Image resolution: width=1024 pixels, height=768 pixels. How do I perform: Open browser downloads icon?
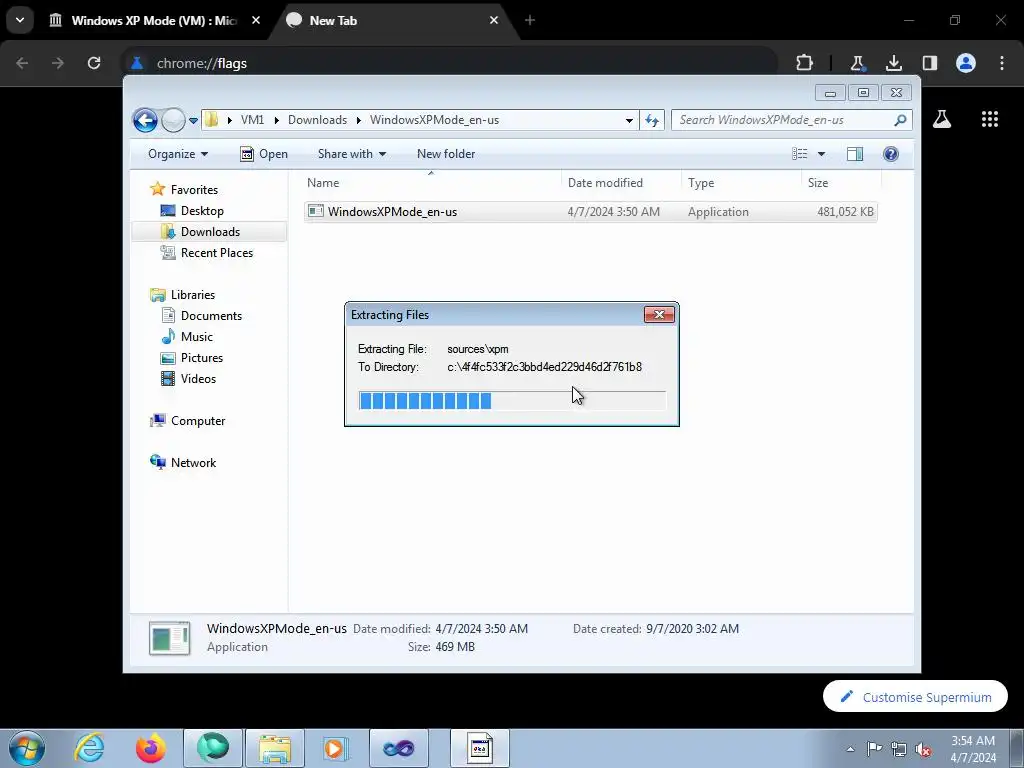[x=893, y=63]
